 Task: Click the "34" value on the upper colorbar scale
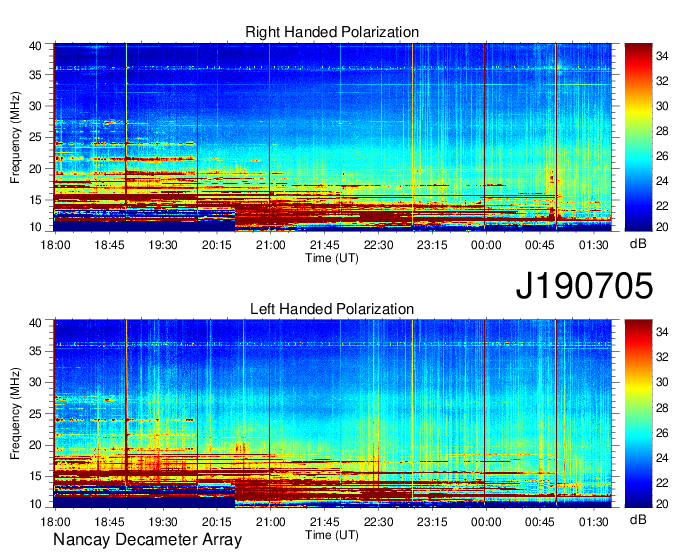(662, 56)
